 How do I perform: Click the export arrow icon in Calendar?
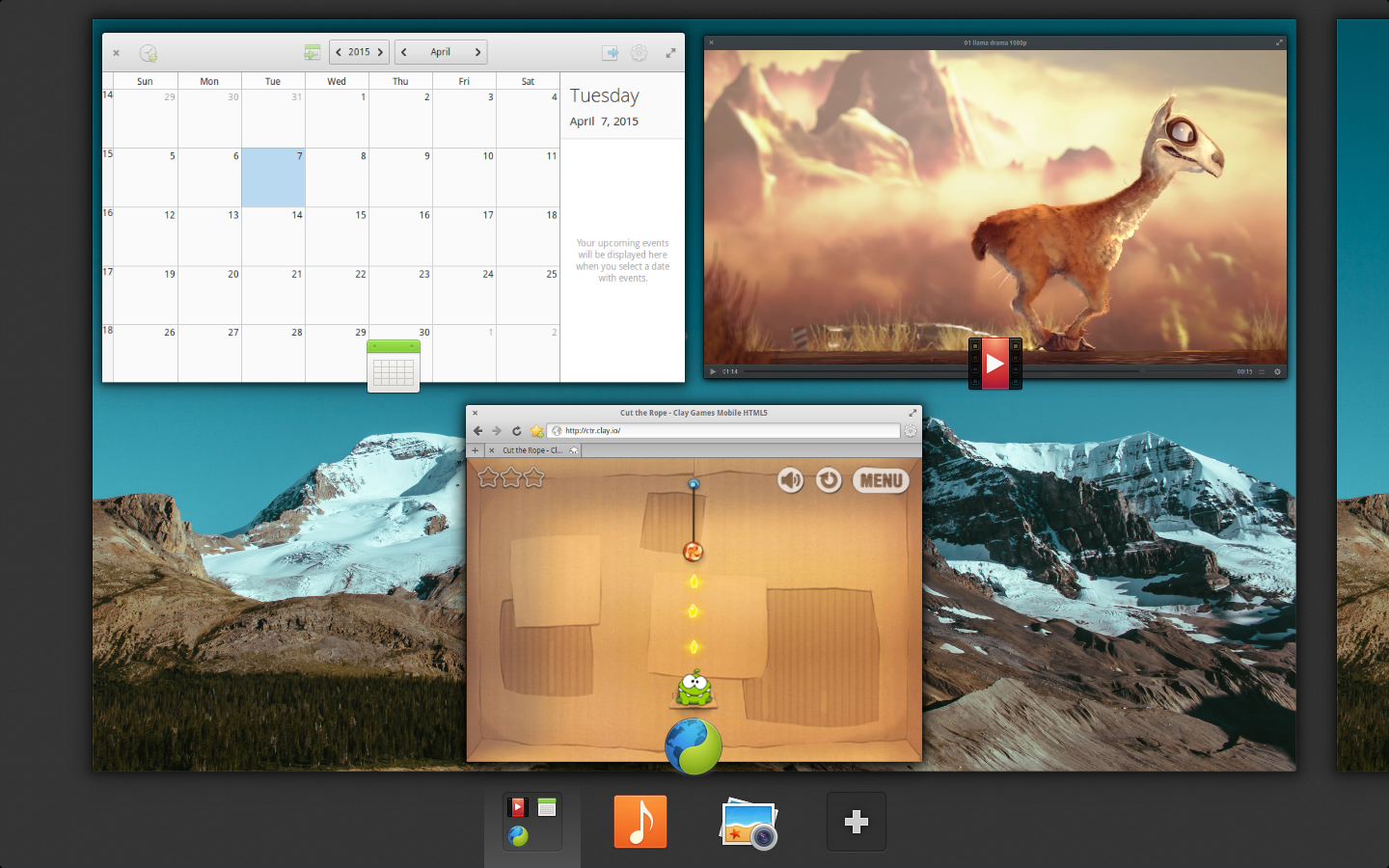click(610, 53)
